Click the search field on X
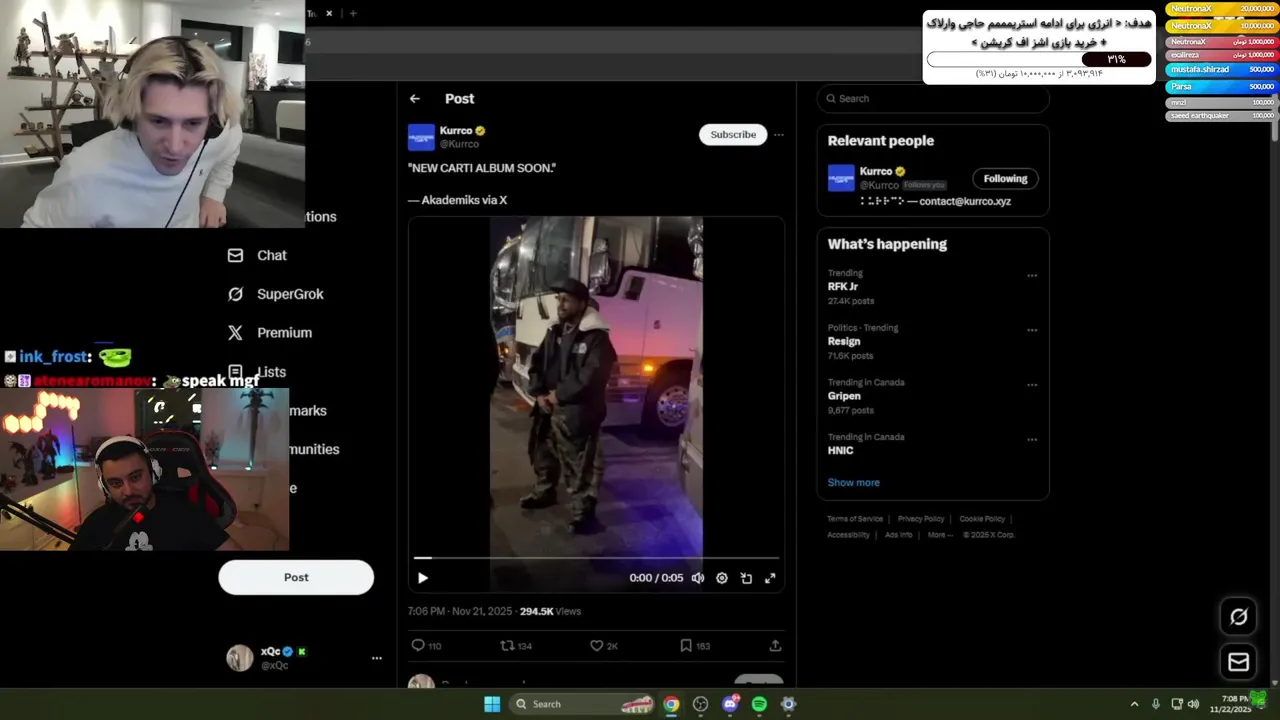Screen dimensions: 1280x720 click(933, 98)
